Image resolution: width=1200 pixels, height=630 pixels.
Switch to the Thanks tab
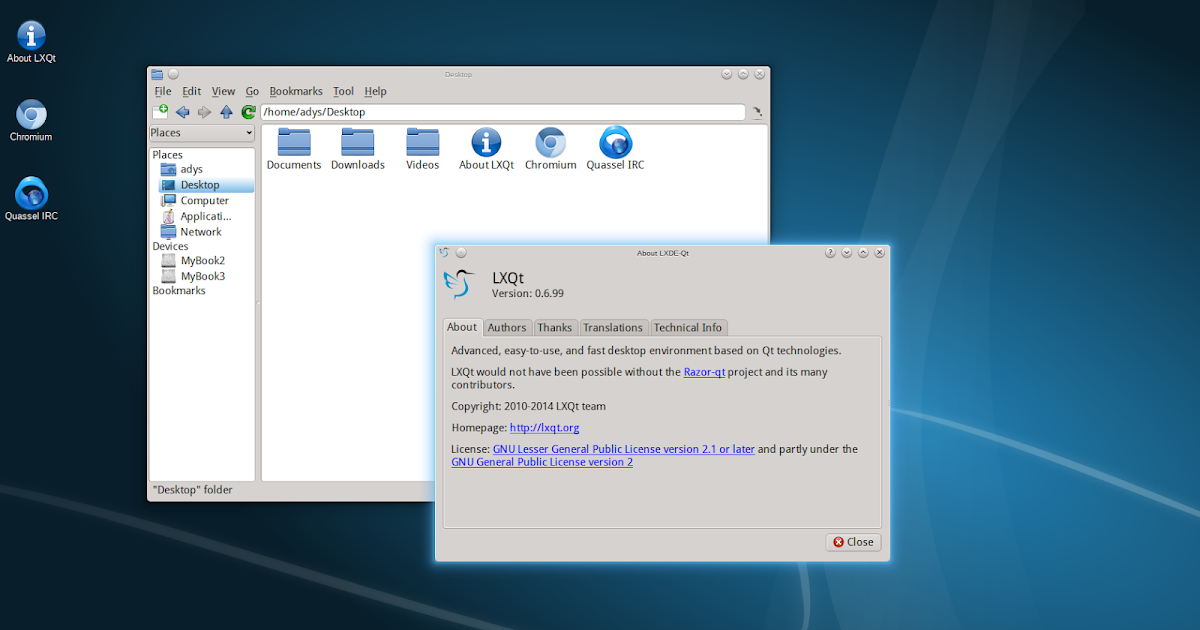tap(554, 328)
